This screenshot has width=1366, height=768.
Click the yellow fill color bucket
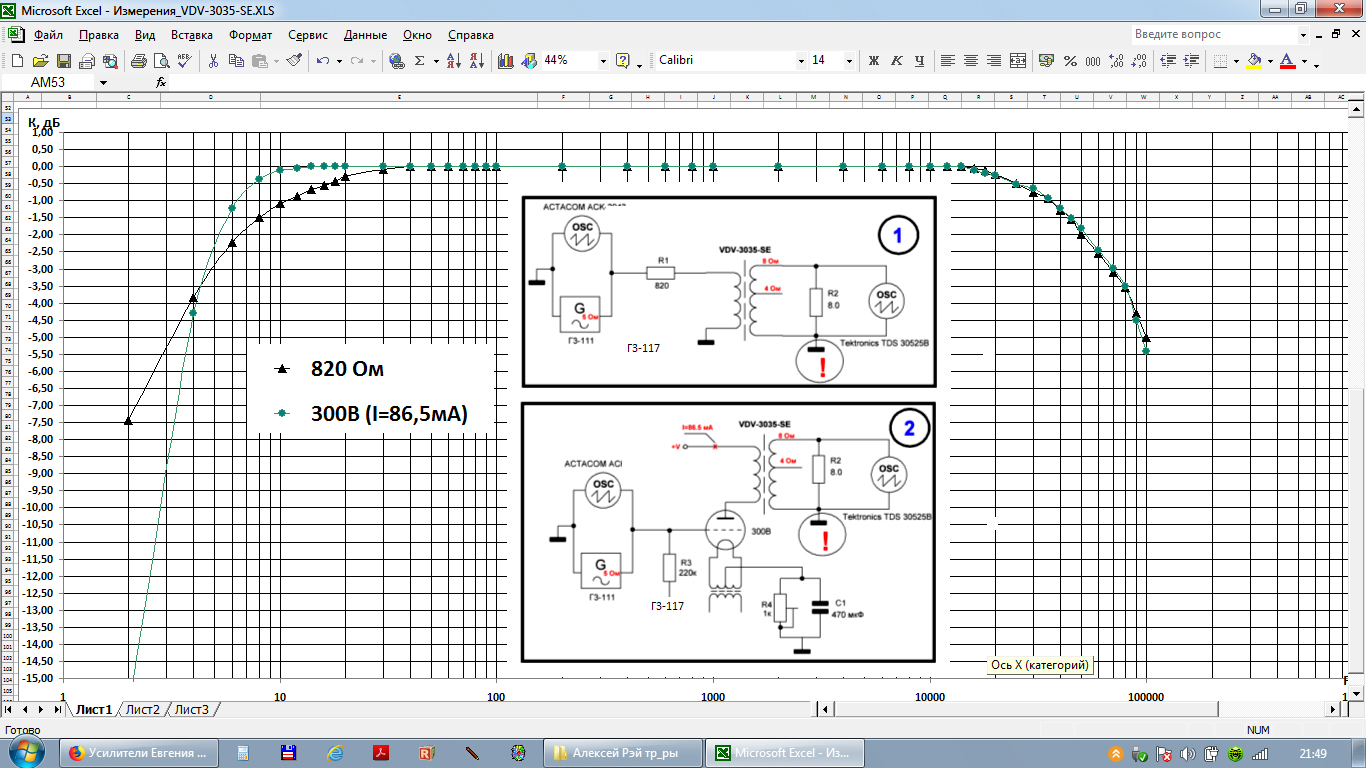tap(1254, 61)
